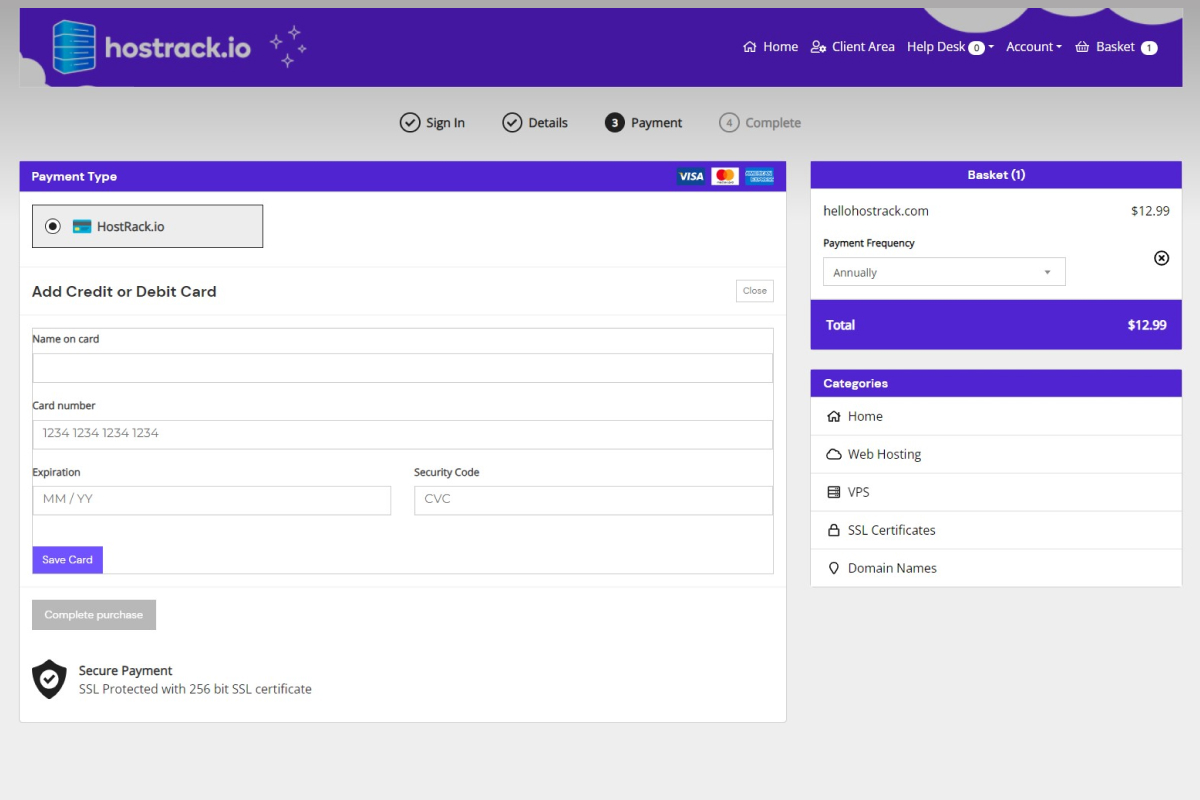Image resolution: width=1200 pixels, height=800 pixels.
Task: Click the Payment Type header label
Action: coord(74,176)
